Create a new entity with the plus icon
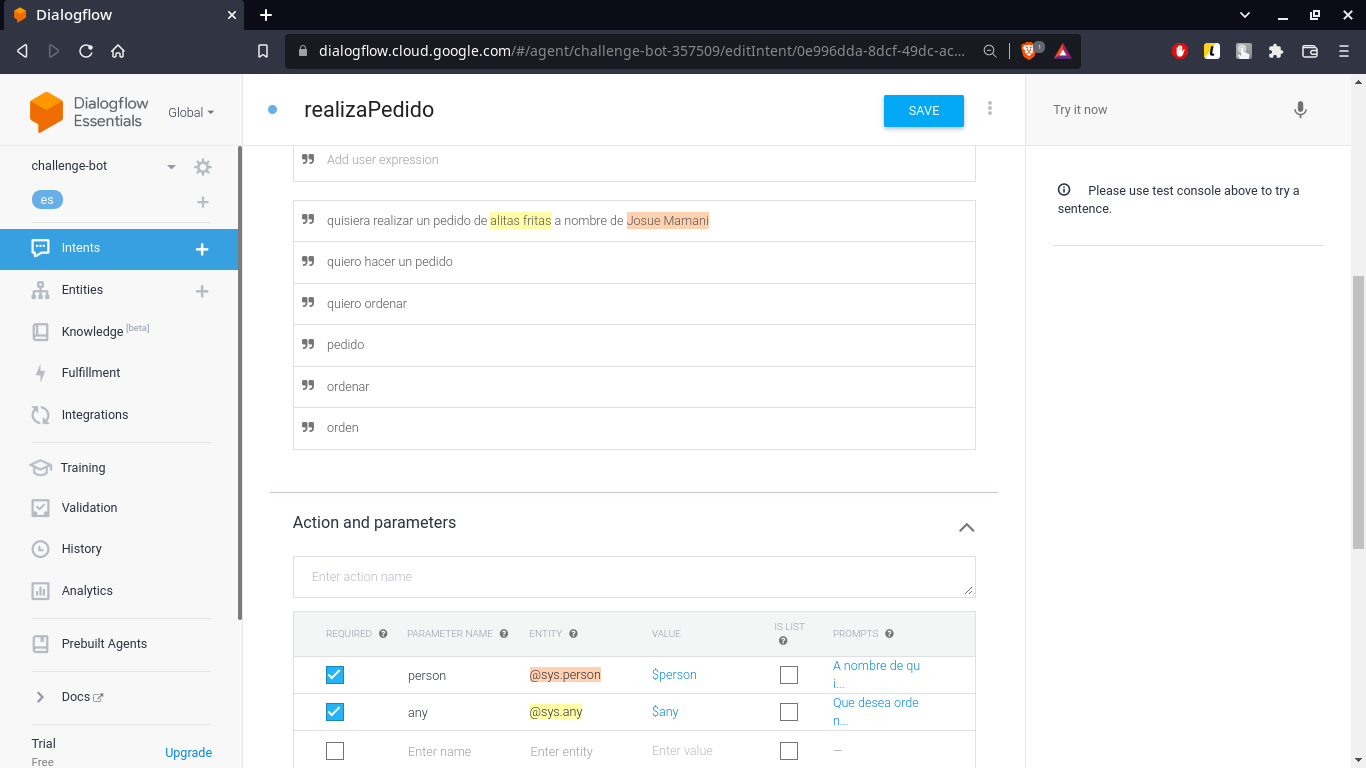 click(x=202, y=291)
